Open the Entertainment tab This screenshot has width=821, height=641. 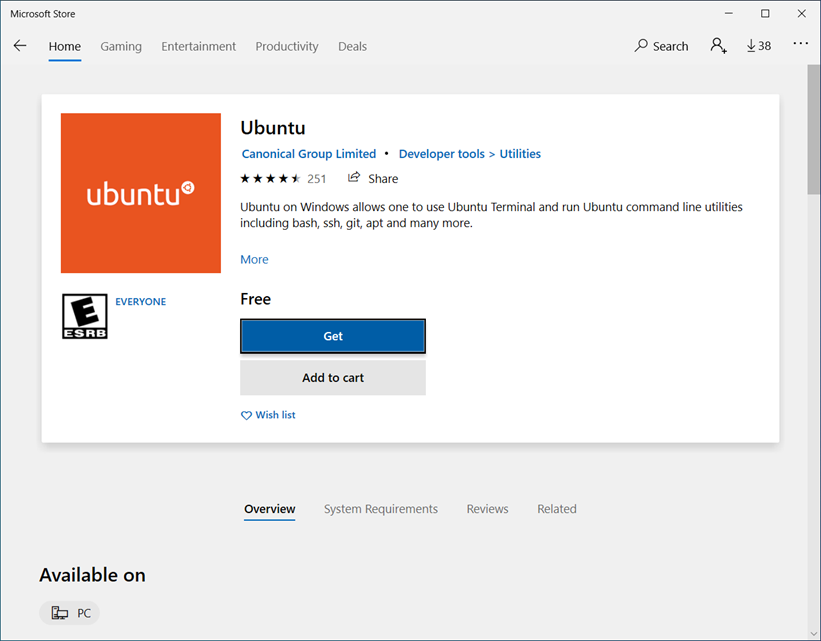(x=198, y=47)
